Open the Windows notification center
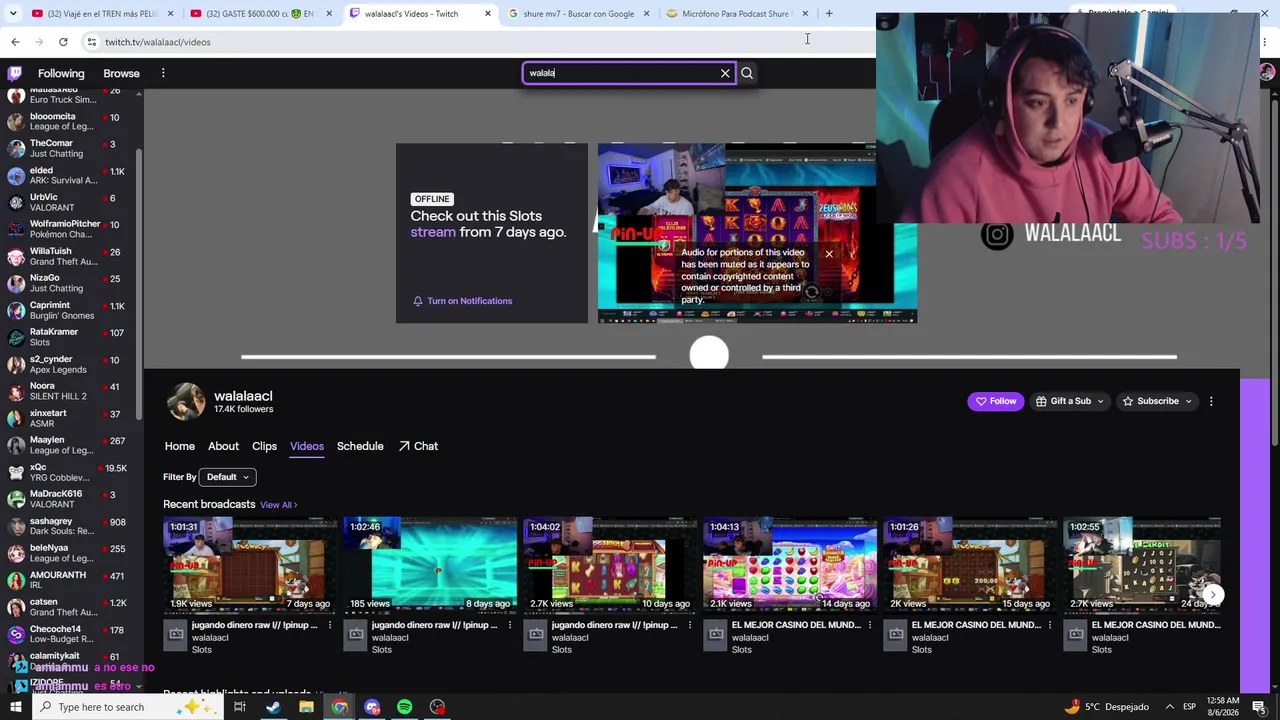This screenshot has width=1280, height=720. 1259,707
